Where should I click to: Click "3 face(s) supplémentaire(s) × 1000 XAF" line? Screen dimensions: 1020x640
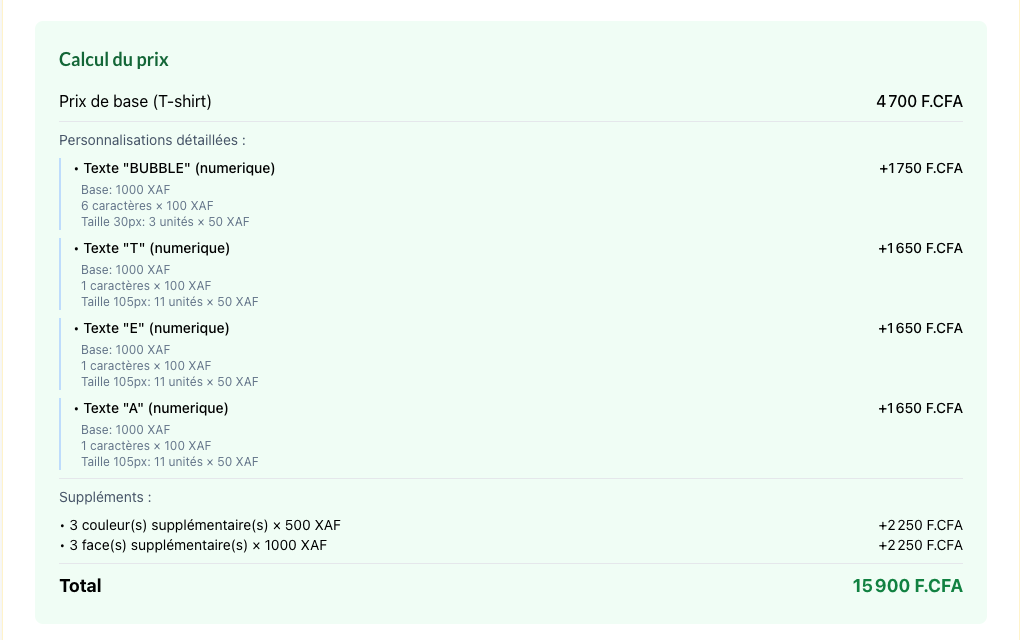pyautogui.click(x=197, y=545)
